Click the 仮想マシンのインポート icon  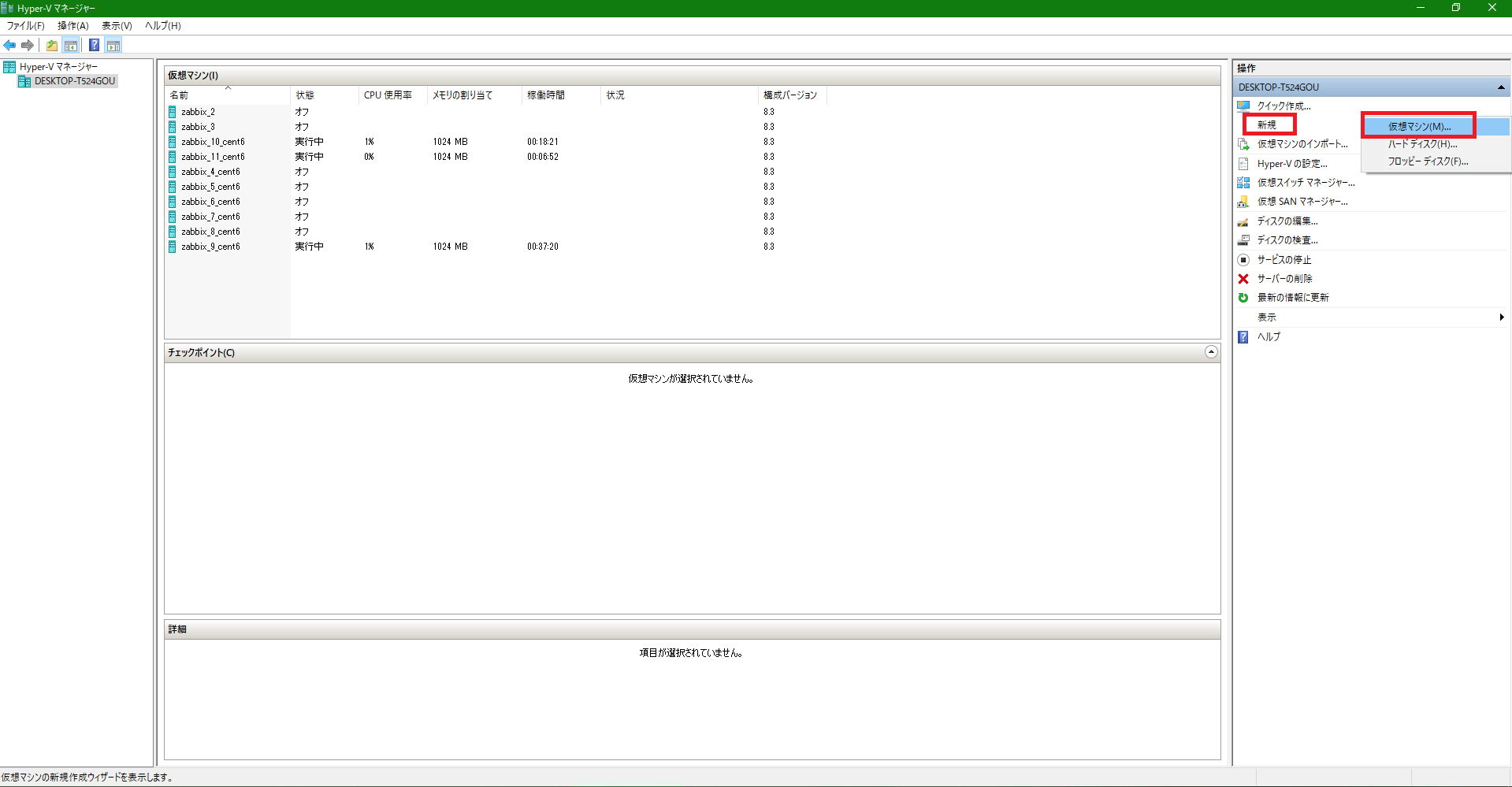(x=1243, y=144)
